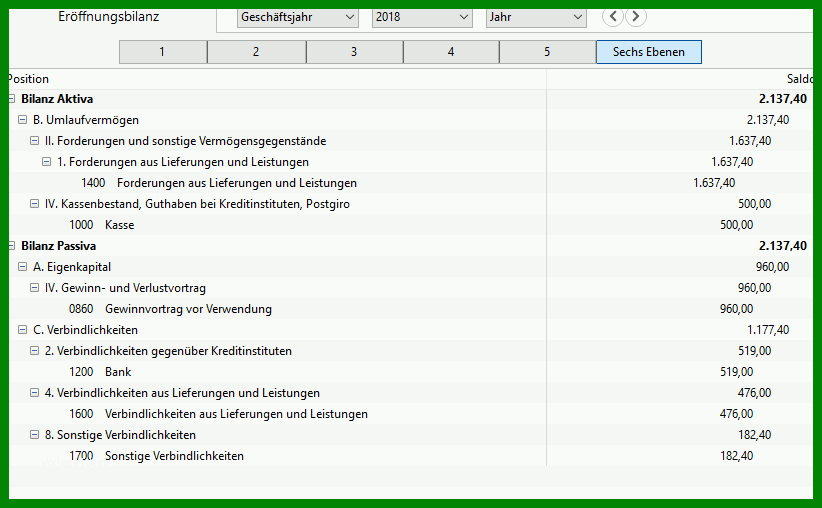
Task: Select account 0860 Gewinnvortrag vor Verwendung
Action: point(410,309)
